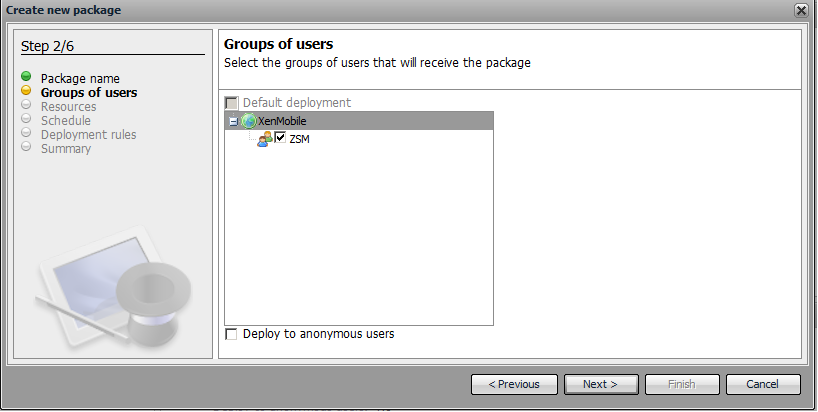The image size is (818, 412).
Task: Click the green Package name step bullet
Action: click(26, 77)
